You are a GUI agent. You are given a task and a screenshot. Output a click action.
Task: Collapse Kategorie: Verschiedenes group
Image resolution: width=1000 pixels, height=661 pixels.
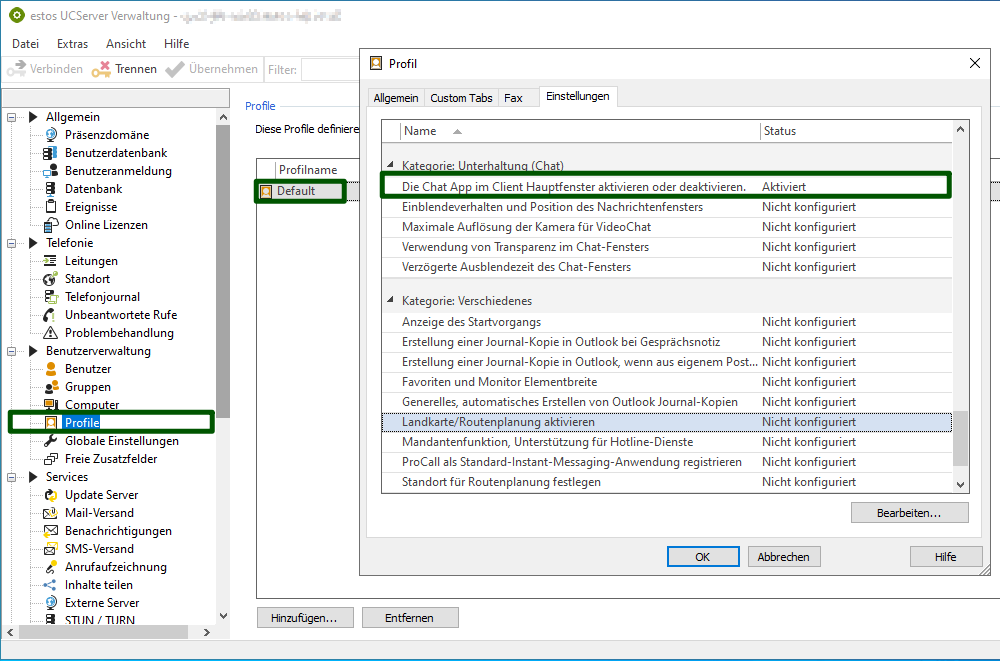[x=390, y=301]
